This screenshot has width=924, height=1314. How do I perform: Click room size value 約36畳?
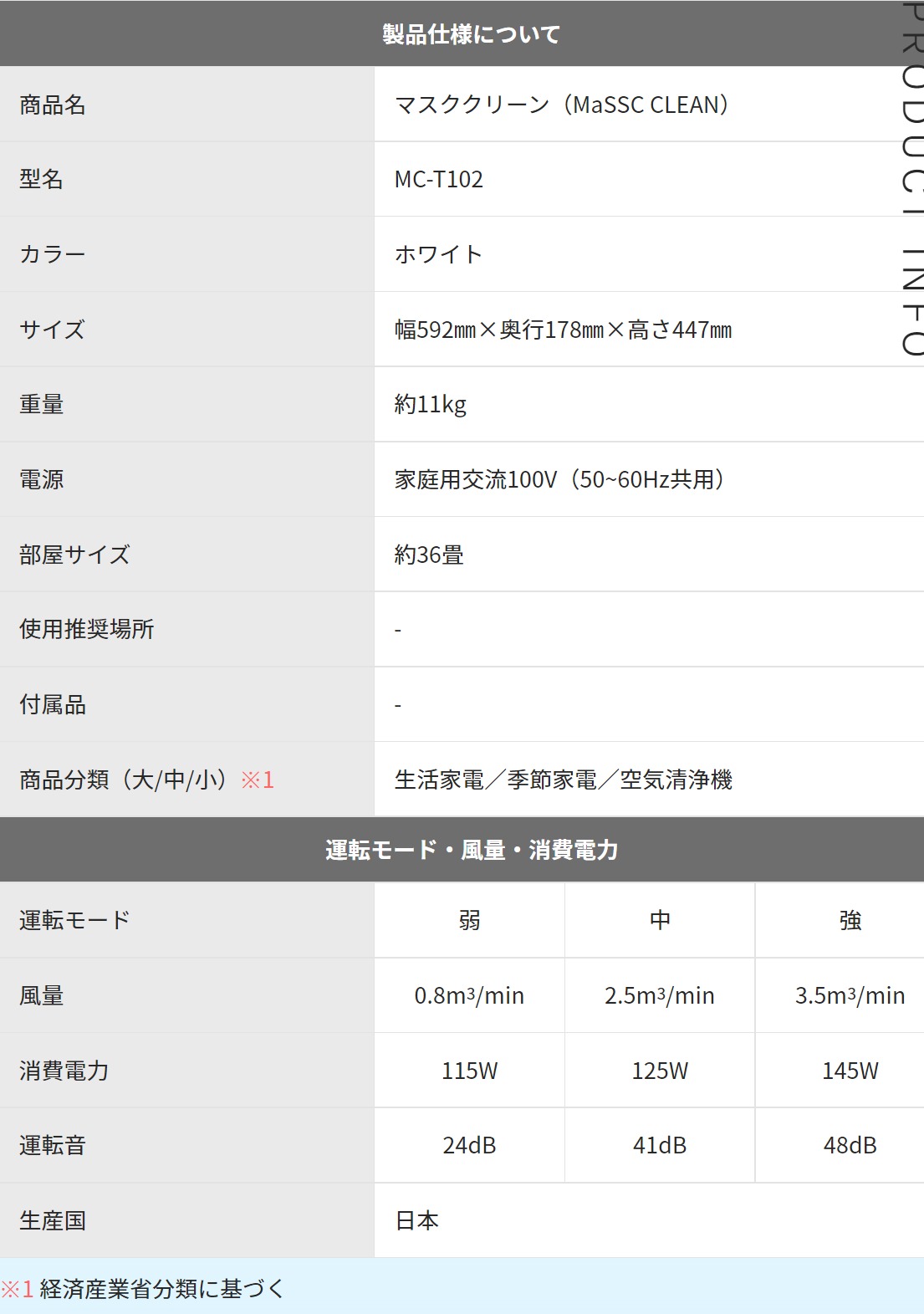click(430, 555)
